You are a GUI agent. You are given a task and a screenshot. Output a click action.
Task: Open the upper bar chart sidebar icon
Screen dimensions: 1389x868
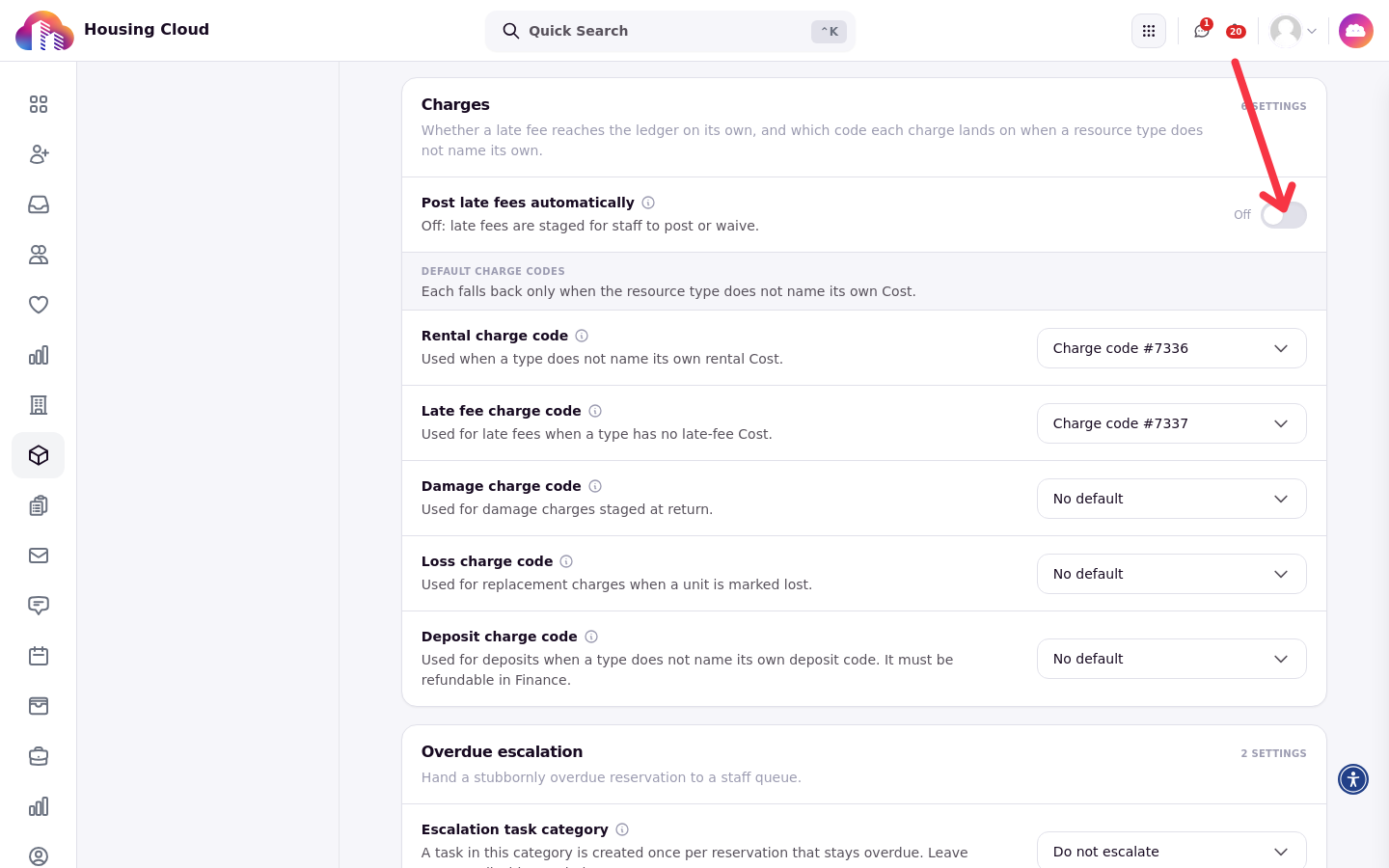point(39,355)
